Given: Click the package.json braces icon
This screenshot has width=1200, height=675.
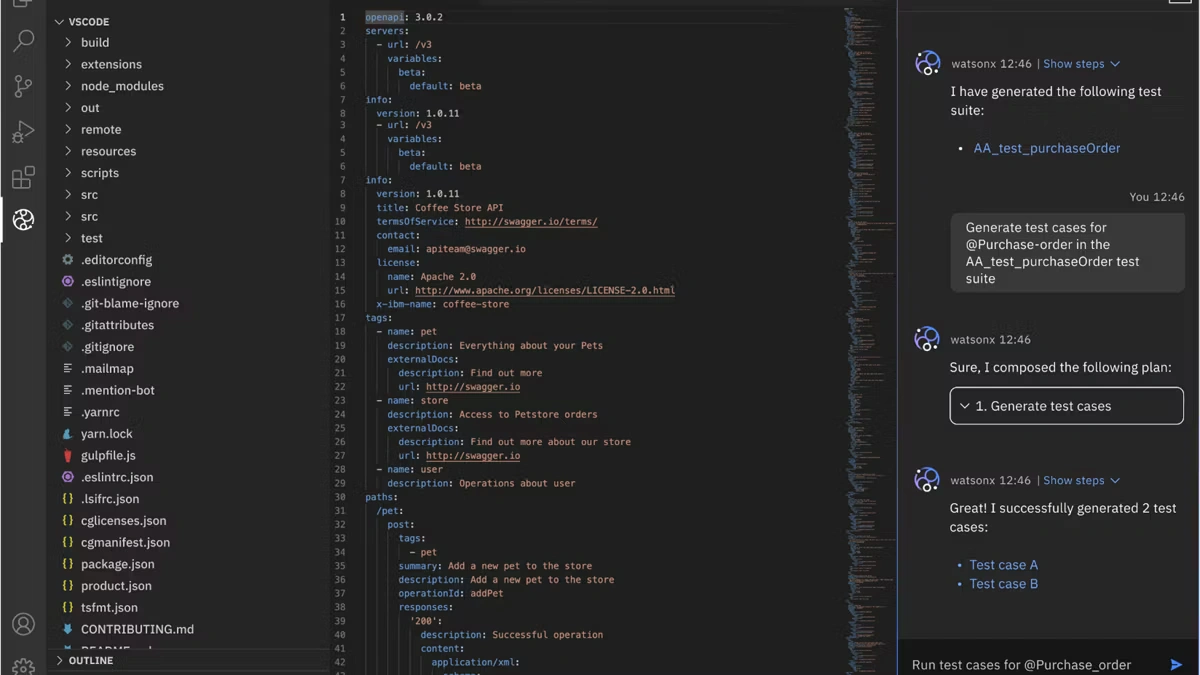Looking at the screenshot, I should 67,563.
